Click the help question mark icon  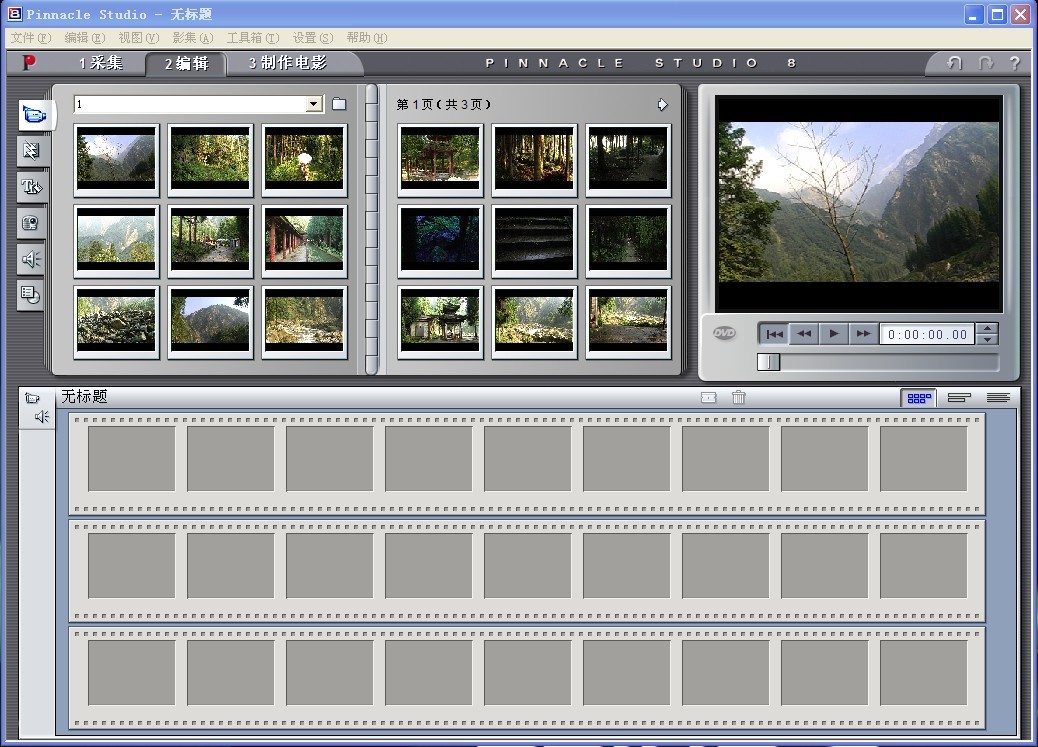tap(1014, 63)
